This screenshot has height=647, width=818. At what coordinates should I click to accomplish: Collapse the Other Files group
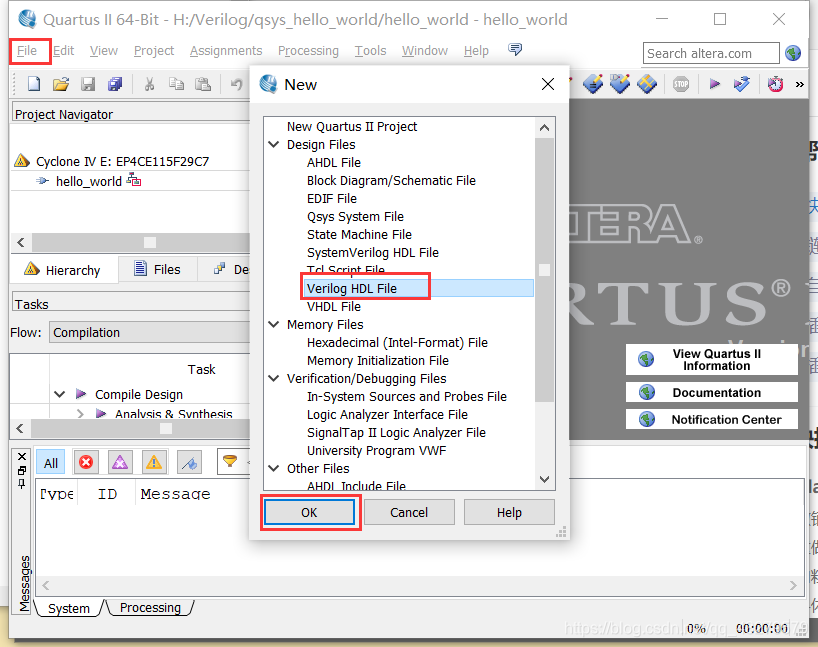click(273, 468)
